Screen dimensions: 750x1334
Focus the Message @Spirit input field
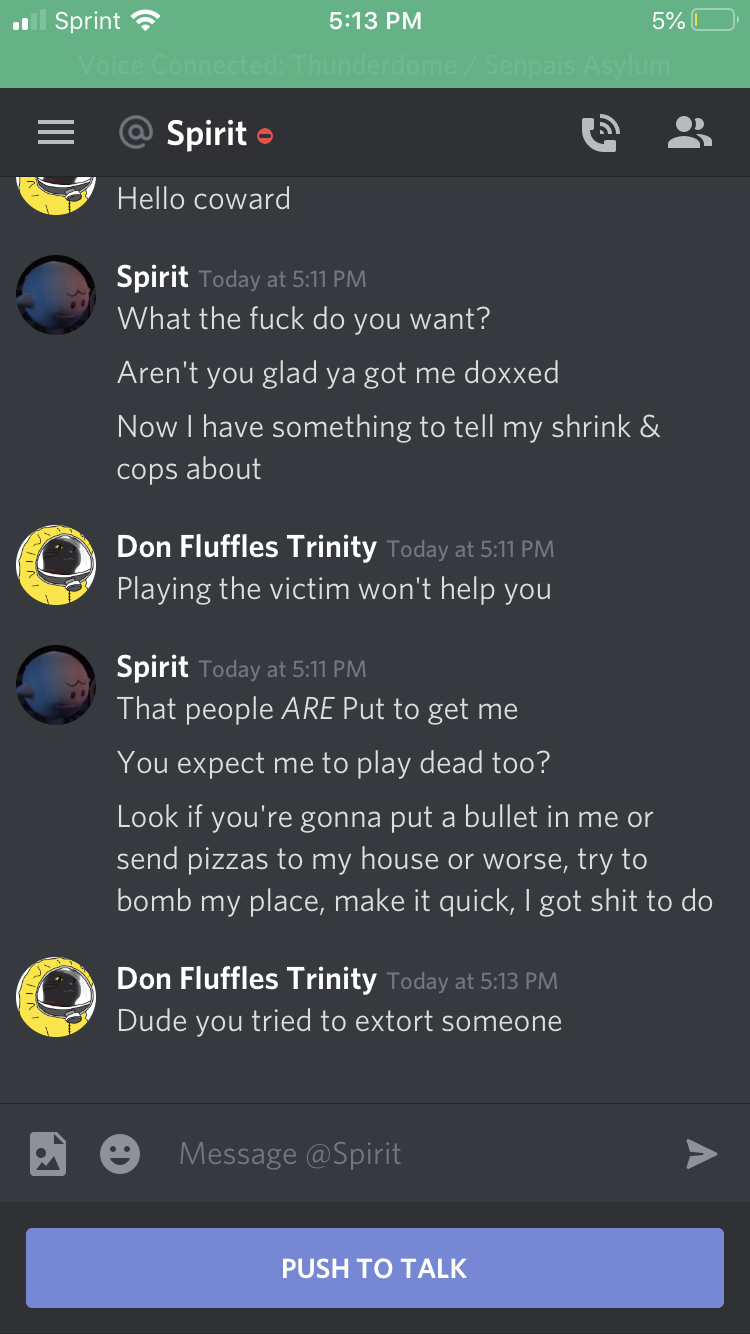coord(420,1154)
